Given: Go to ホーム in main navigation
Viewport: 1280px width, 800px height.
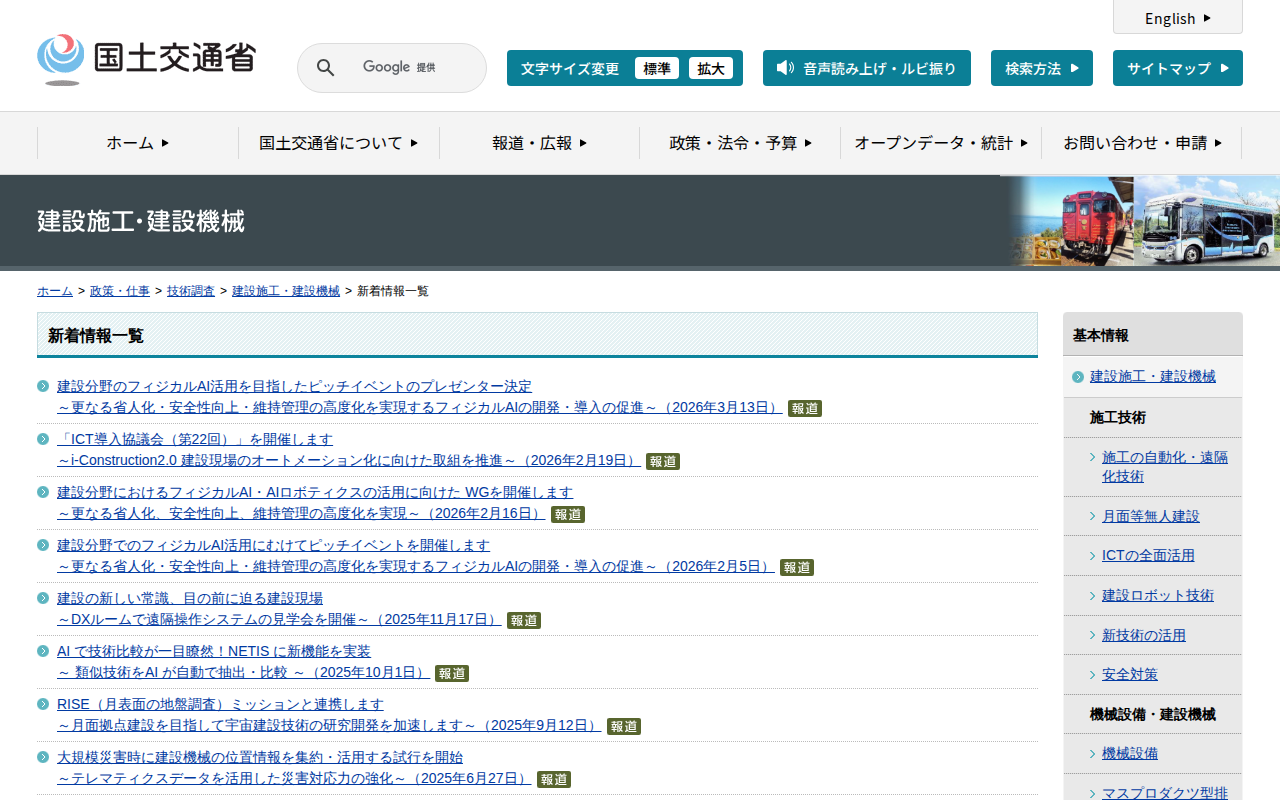Looking at the screenshot, I should pyautogui.click(x=137, y=143).
